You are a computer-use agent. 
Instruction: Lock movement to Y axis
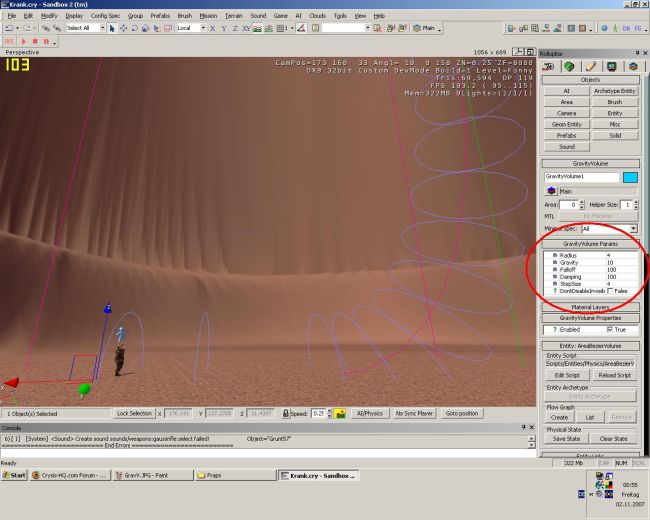pos(223,28)
